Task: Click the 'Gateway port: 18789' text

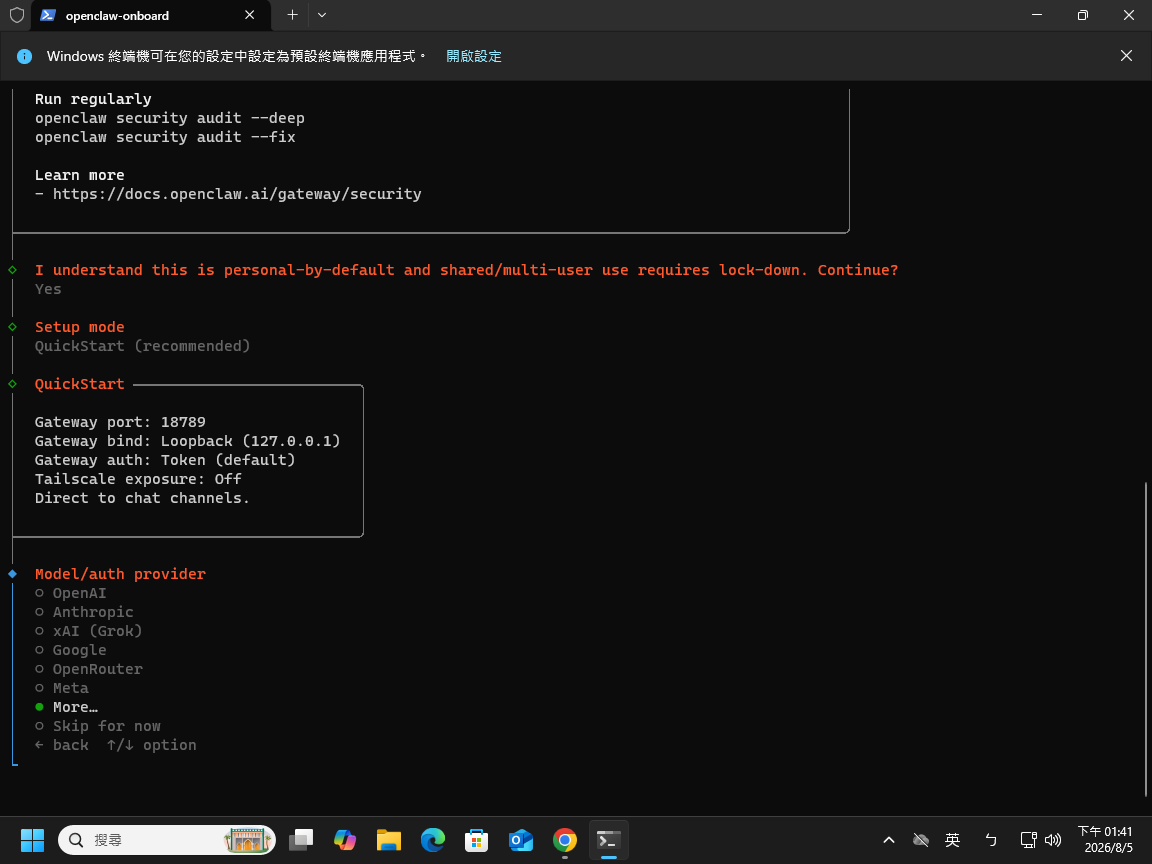Action: pos(120,422)
